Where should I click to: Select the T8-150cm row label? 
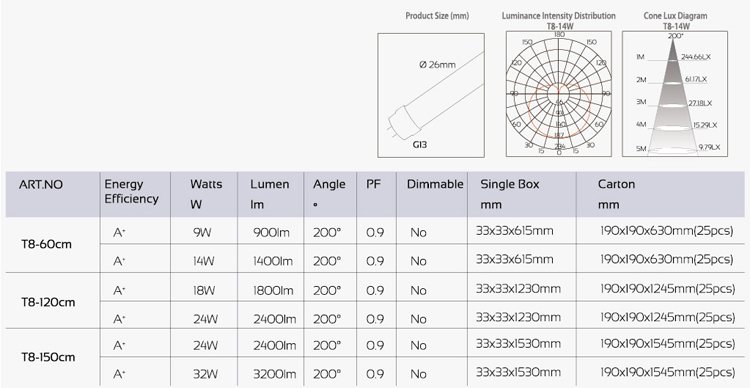click(x=48, y=357)
